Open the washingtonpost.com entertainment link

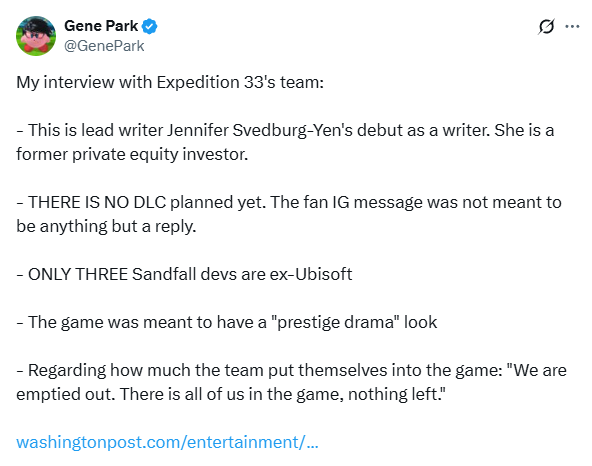pyautogui.click(x=167, y=442)
